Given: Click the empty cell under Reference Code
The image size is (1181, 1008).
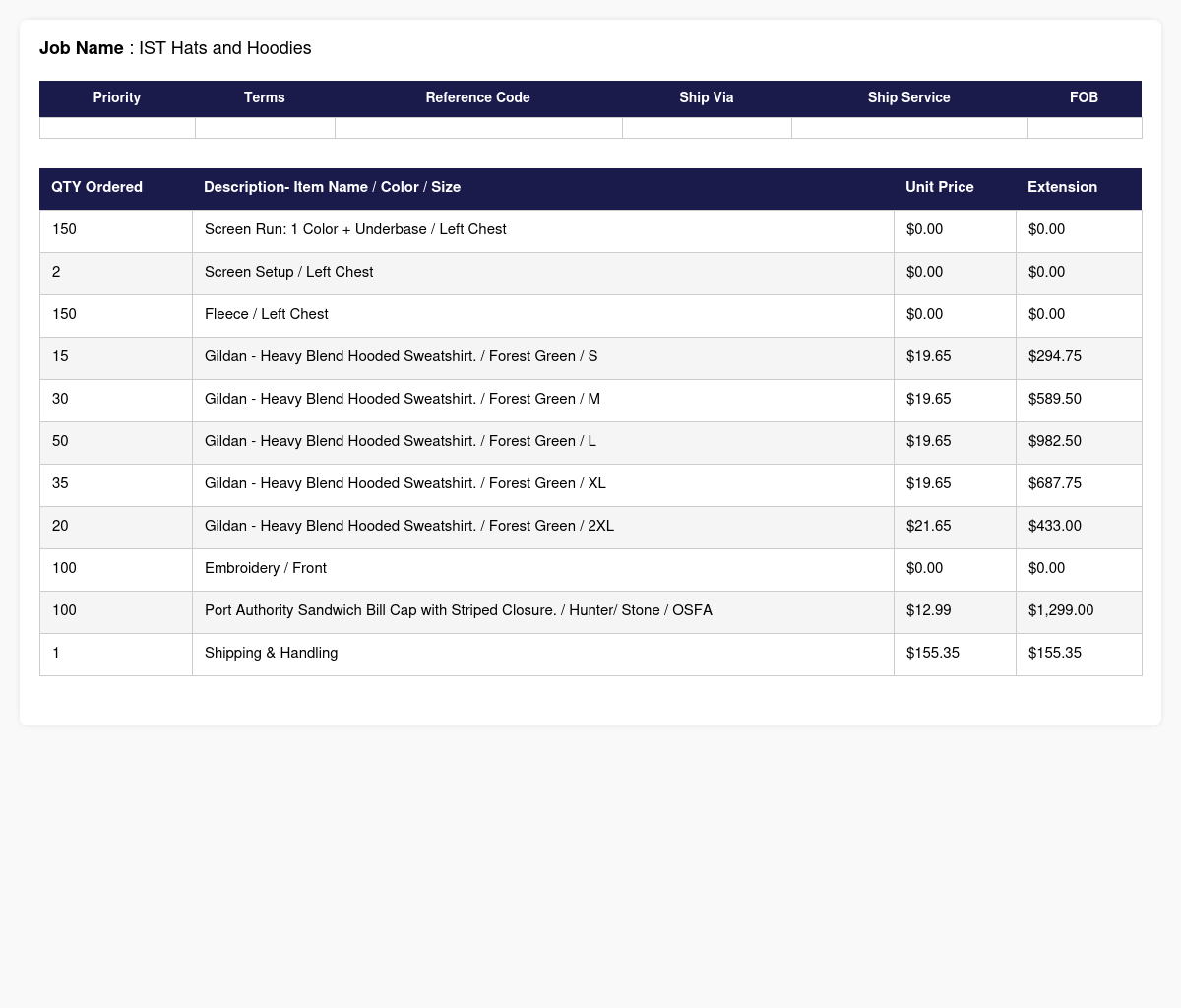Looking at the screenshot, I should point(478,128).
